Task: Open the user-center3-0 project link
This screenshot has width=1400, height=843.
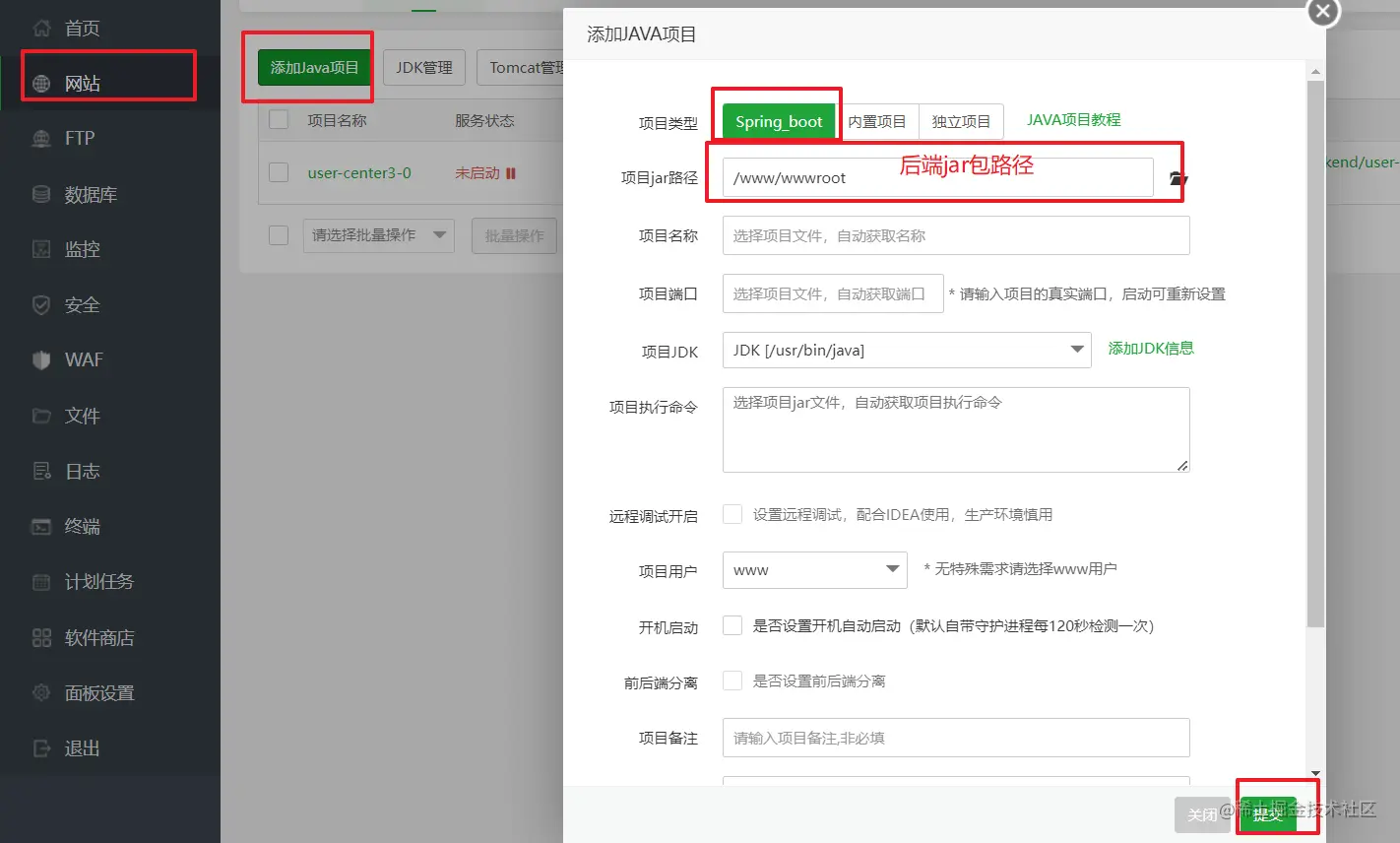Action: click(359, 173)
